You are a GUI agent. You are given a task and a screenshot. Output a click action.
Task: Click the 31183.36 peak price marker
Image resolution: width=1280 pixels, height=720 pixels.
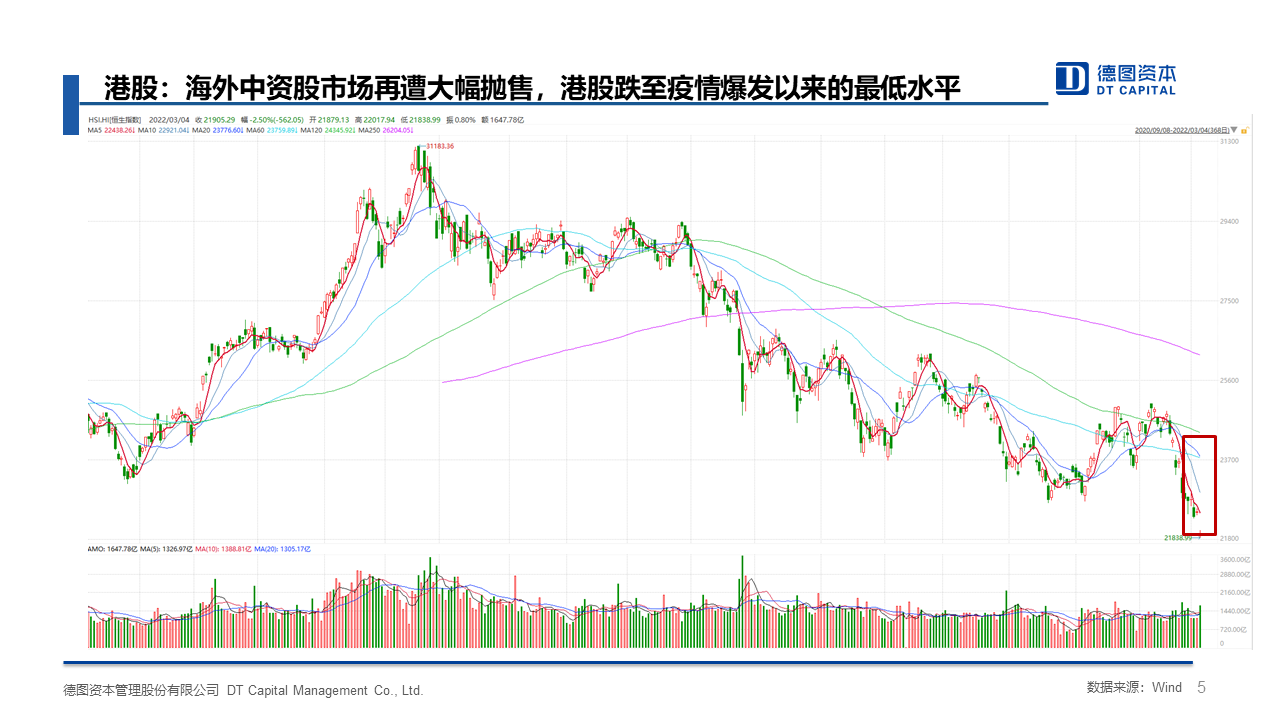click(x=439, y=146)
